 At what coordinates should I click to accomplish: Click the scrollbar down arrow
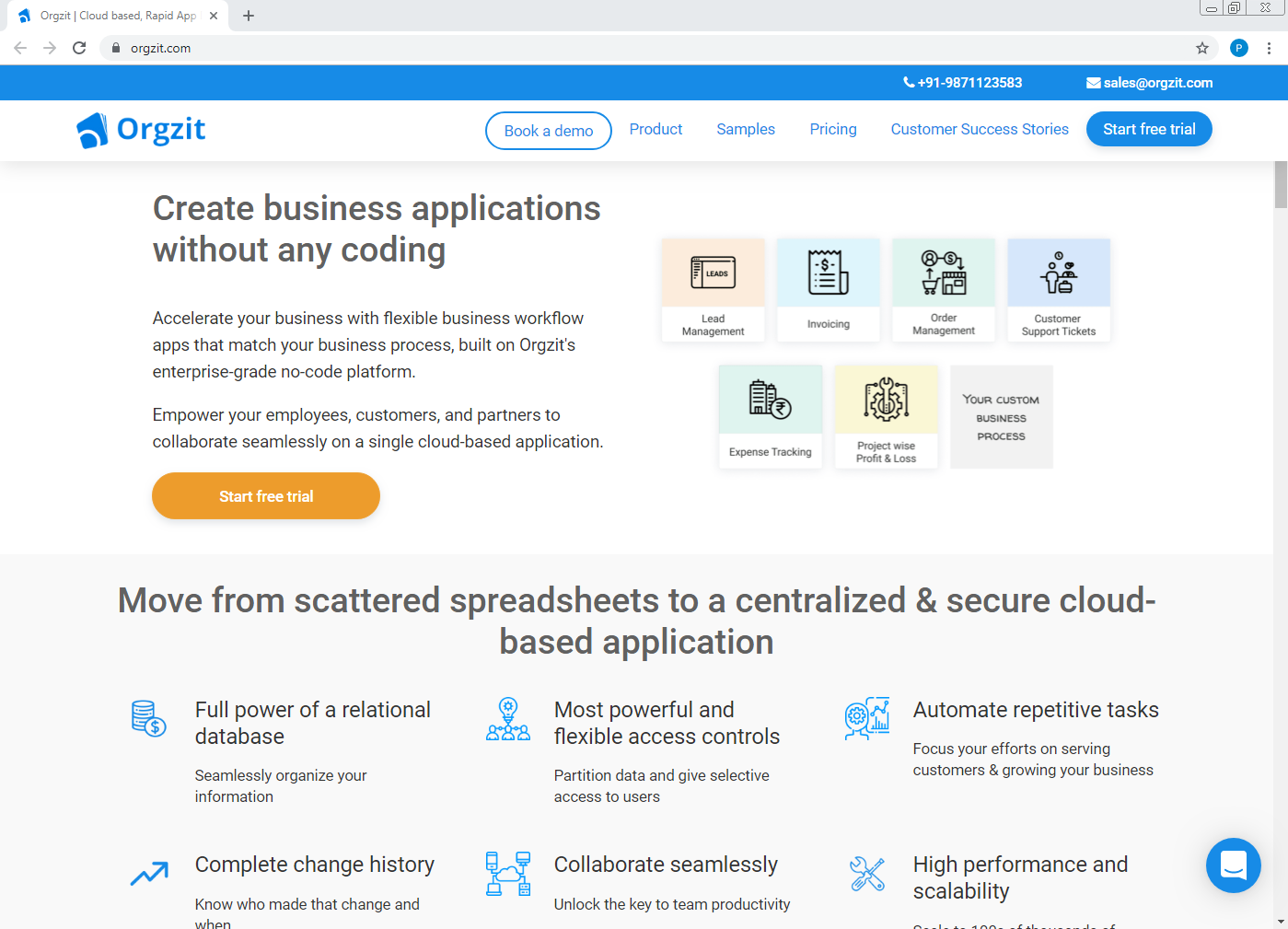(x=1281, y=922)
